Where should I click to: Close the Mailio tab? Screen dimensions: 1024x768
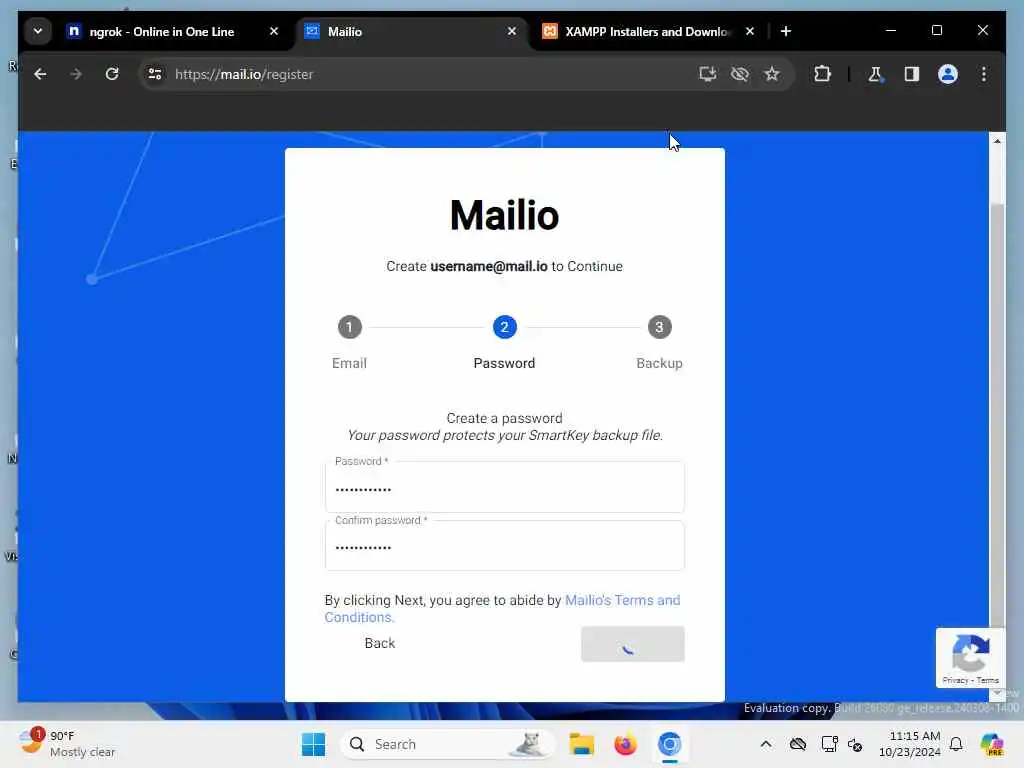tap(512, 31)
